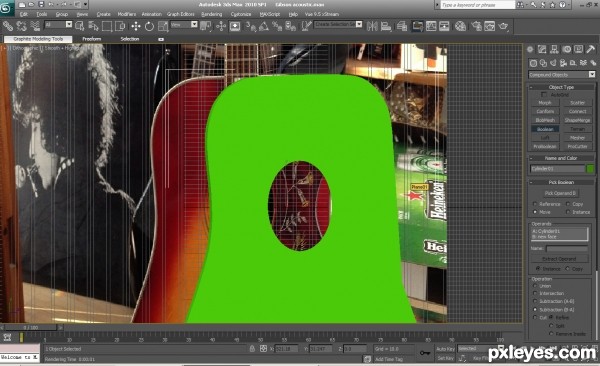Screen dimensions: 600x366
Task: Collapse the Object Type rollout
Action: coord(561,87)
